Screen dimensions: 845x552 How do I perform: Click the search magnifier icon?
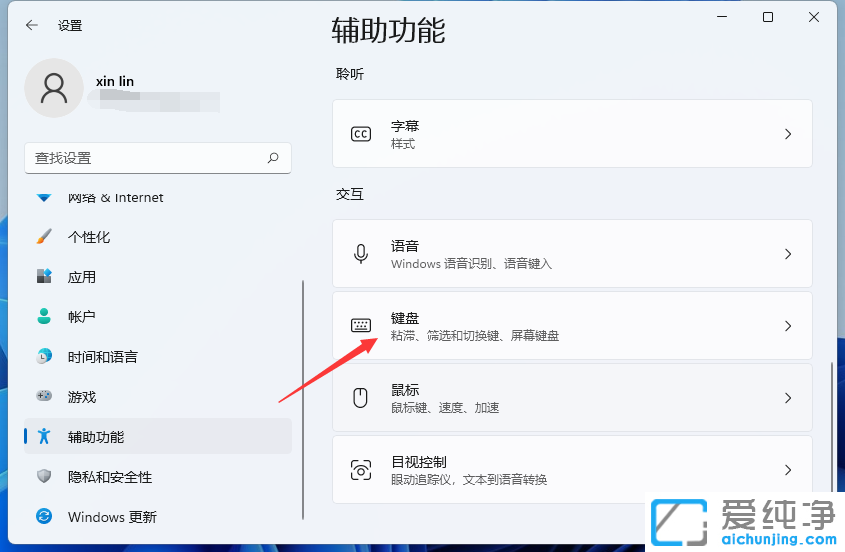[x=273, y=158]
